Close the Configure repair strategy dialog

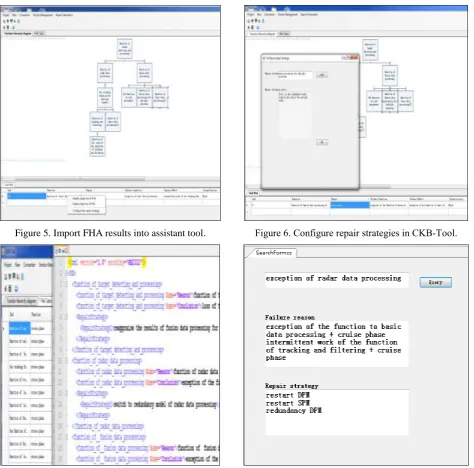(354, 58)
